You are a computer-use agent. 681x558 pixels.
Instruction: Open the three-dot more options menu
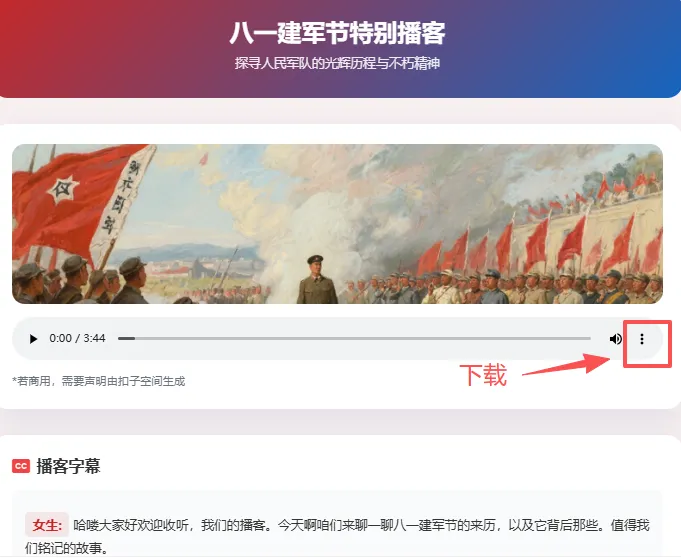coord(642,339)
